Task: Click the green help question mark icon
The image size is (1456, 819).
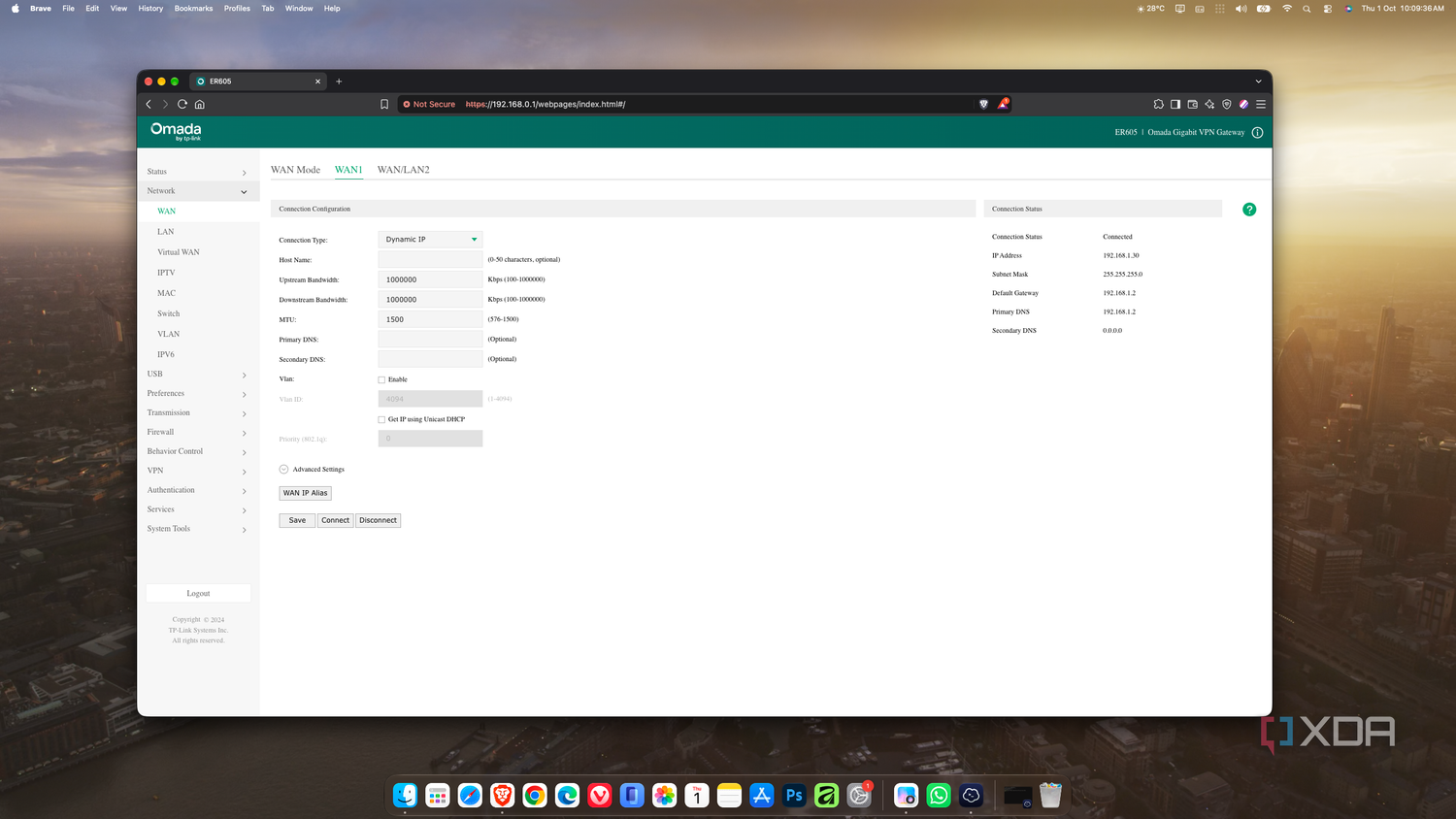Action: tap(1249, 210)
